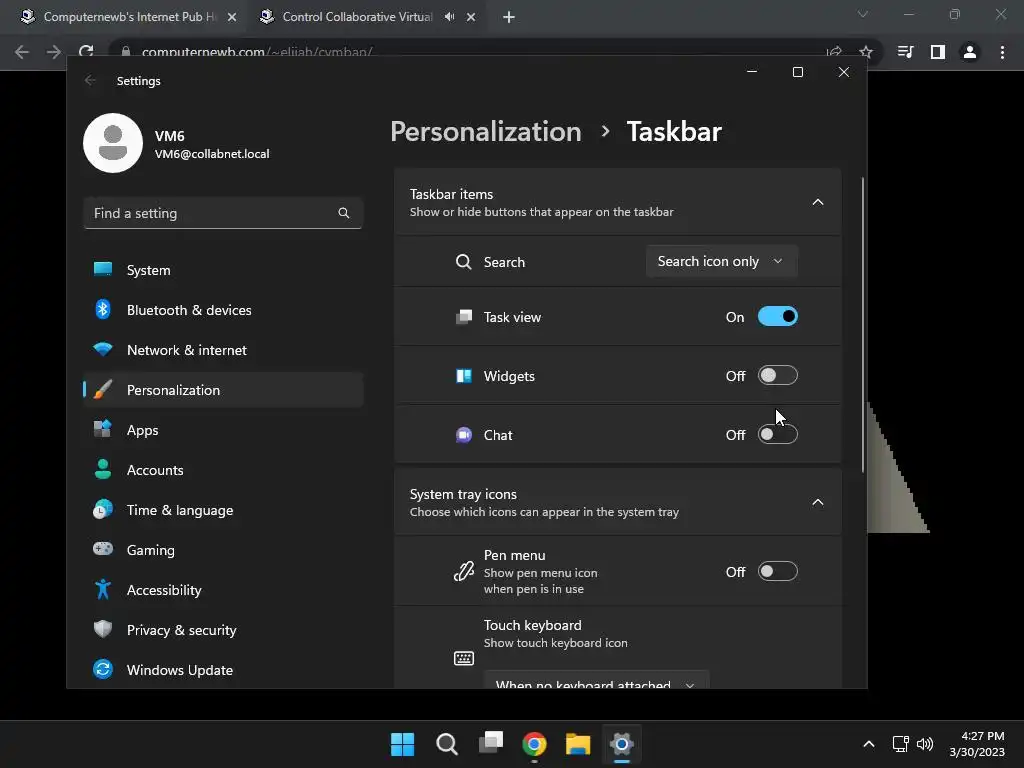Bookmark this page with the star
This screenshot has width=1024, height=768.
click(x=866, y=52)
